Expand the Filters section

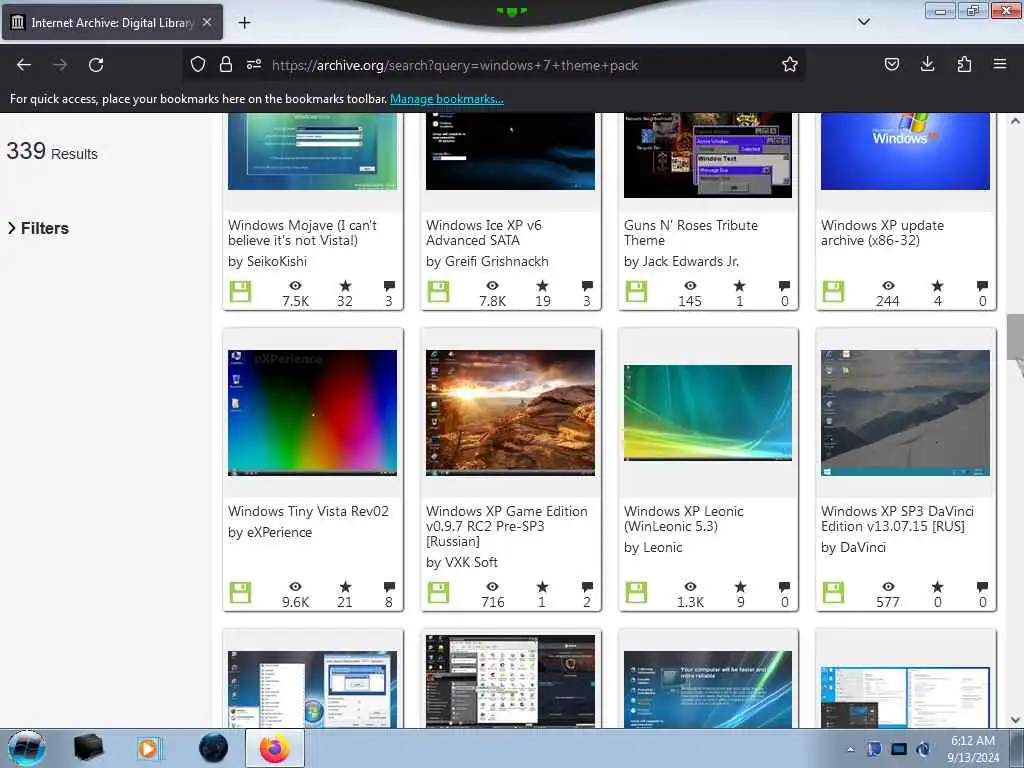(38, 228)
